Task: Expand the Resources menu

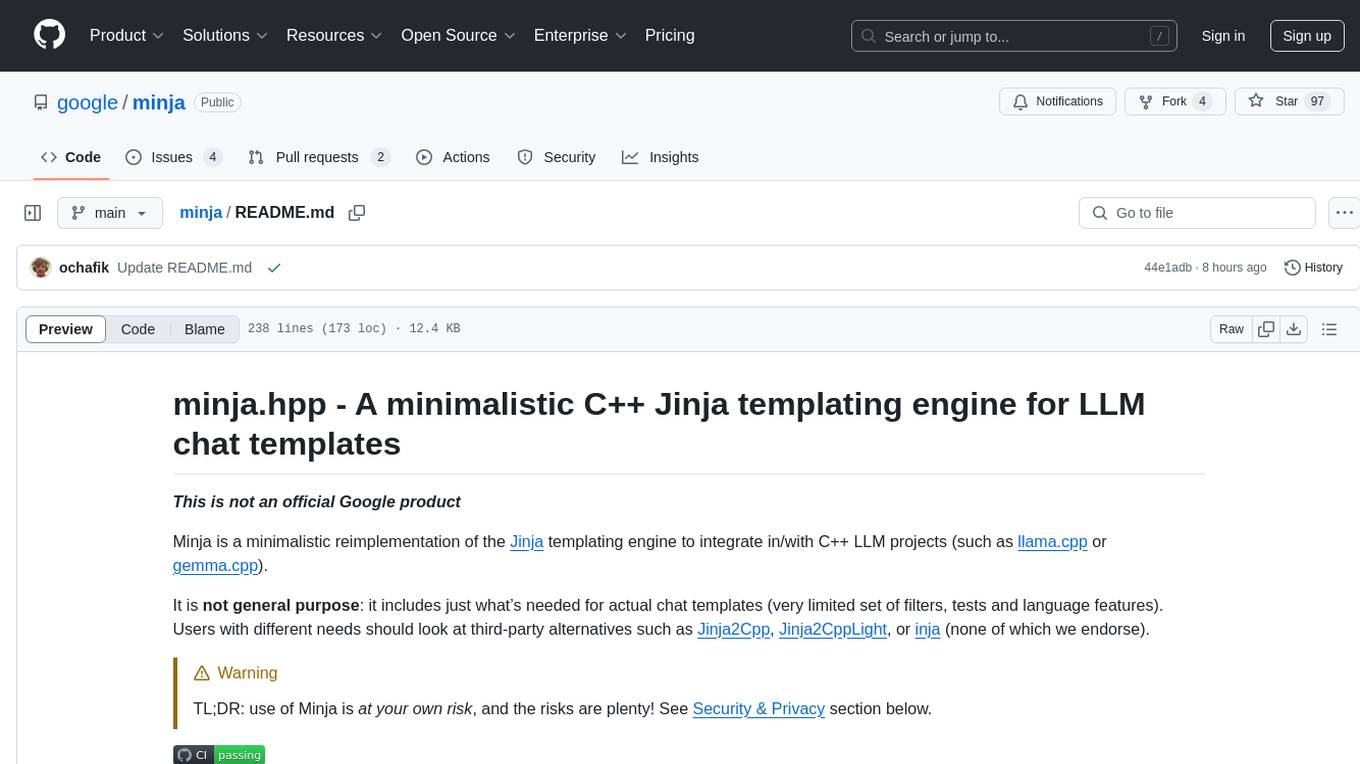Action: tap(334, 35)
